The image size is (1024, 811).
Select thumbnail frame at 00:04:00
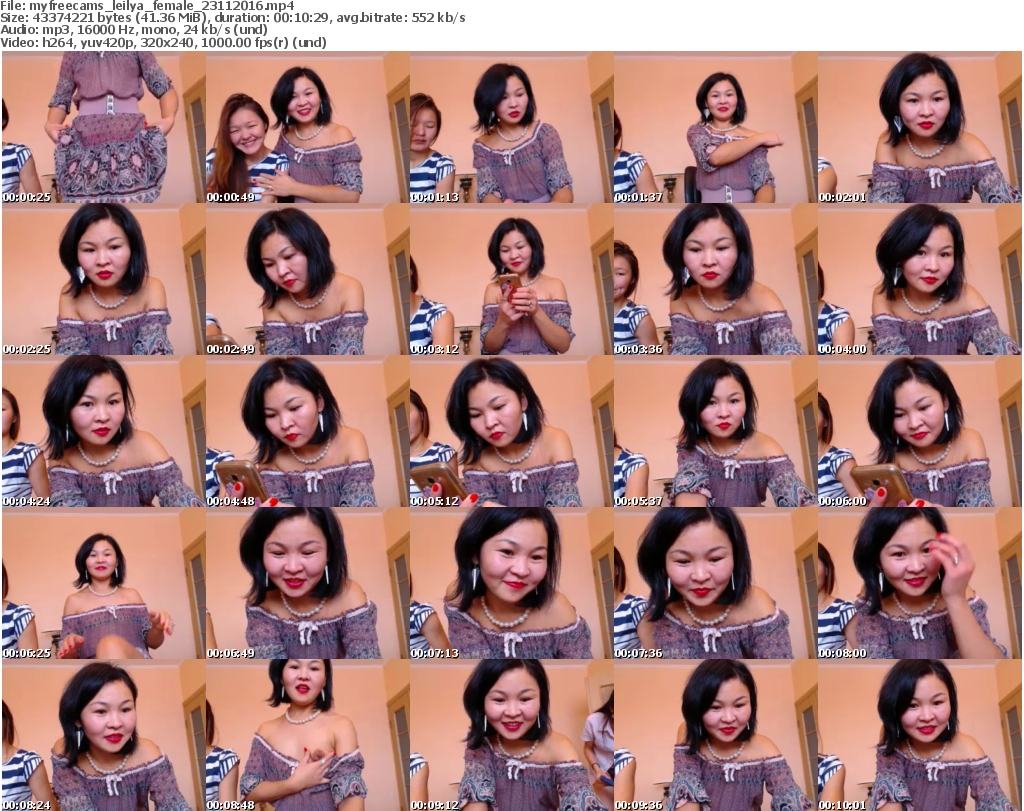[x=920, y=279]
